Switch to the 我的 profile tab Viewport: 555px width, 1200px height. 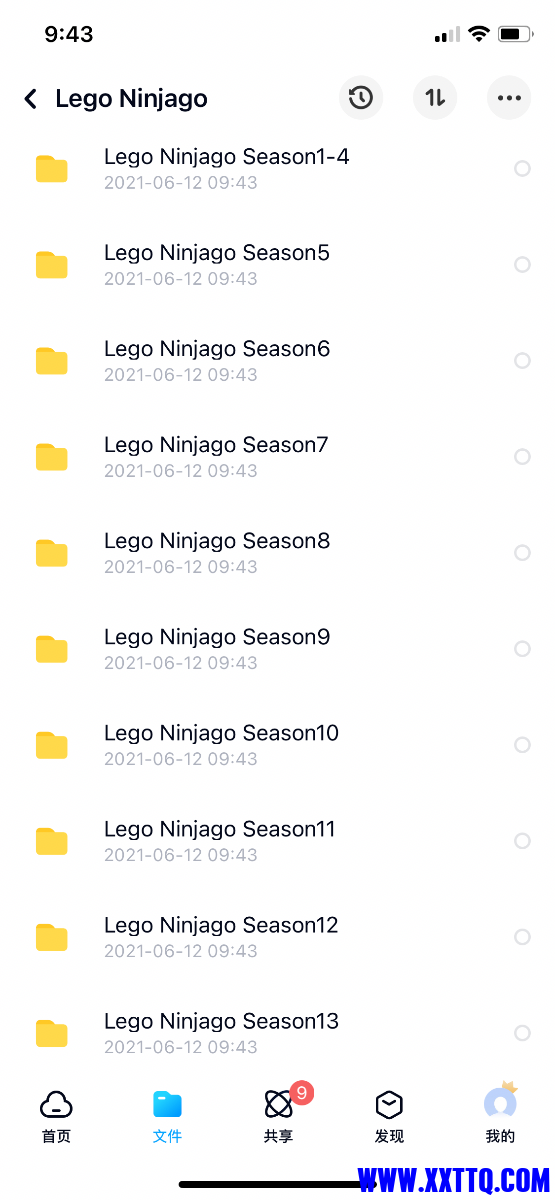click(x=500, y=1116)
